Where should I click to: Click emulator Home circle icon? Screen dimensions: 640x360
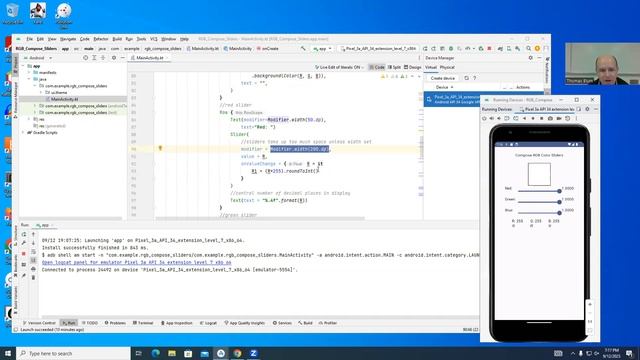coord(533,118)
